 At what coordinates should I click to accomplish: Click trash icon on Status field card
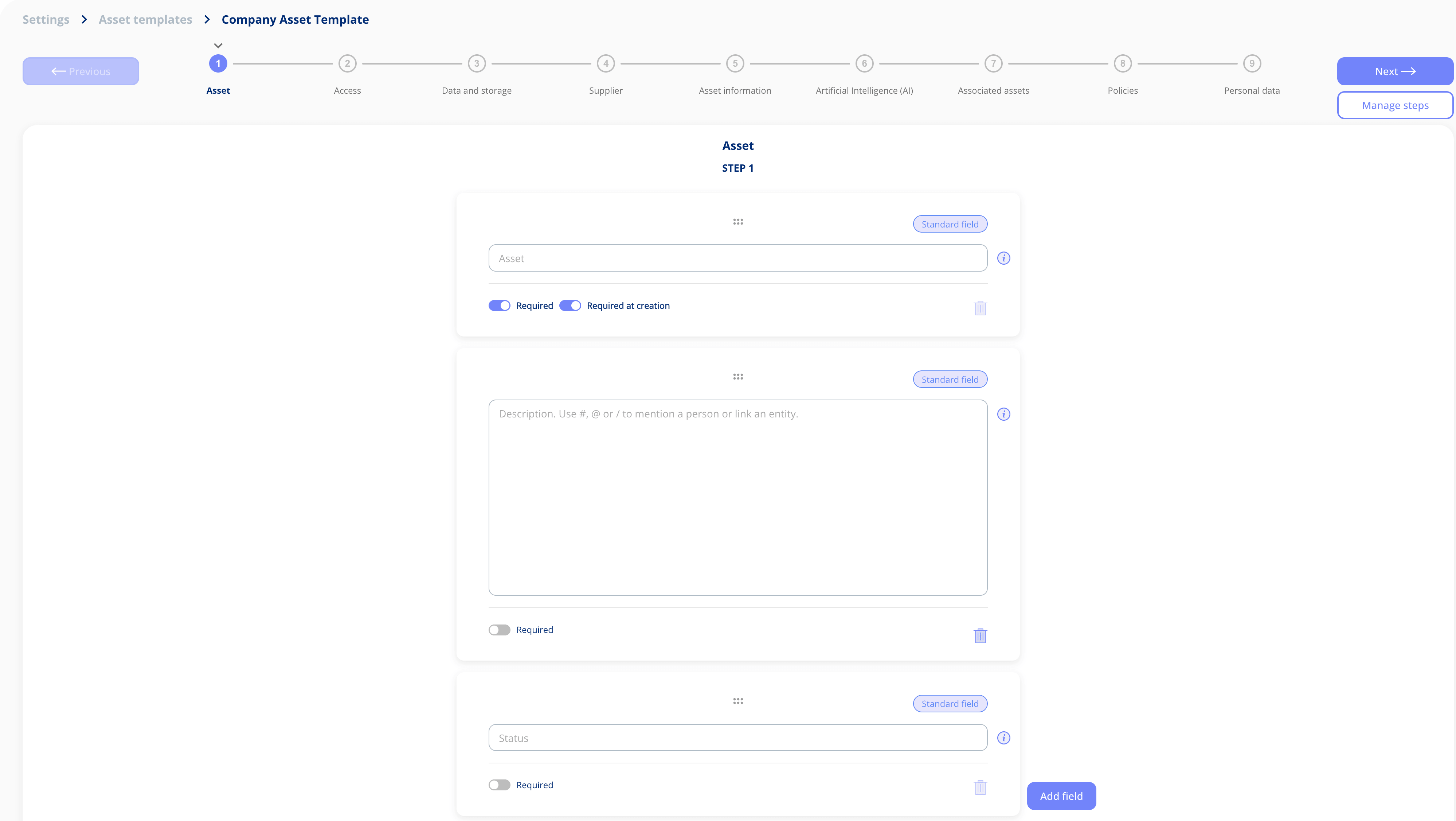click(x=980, y=787)
